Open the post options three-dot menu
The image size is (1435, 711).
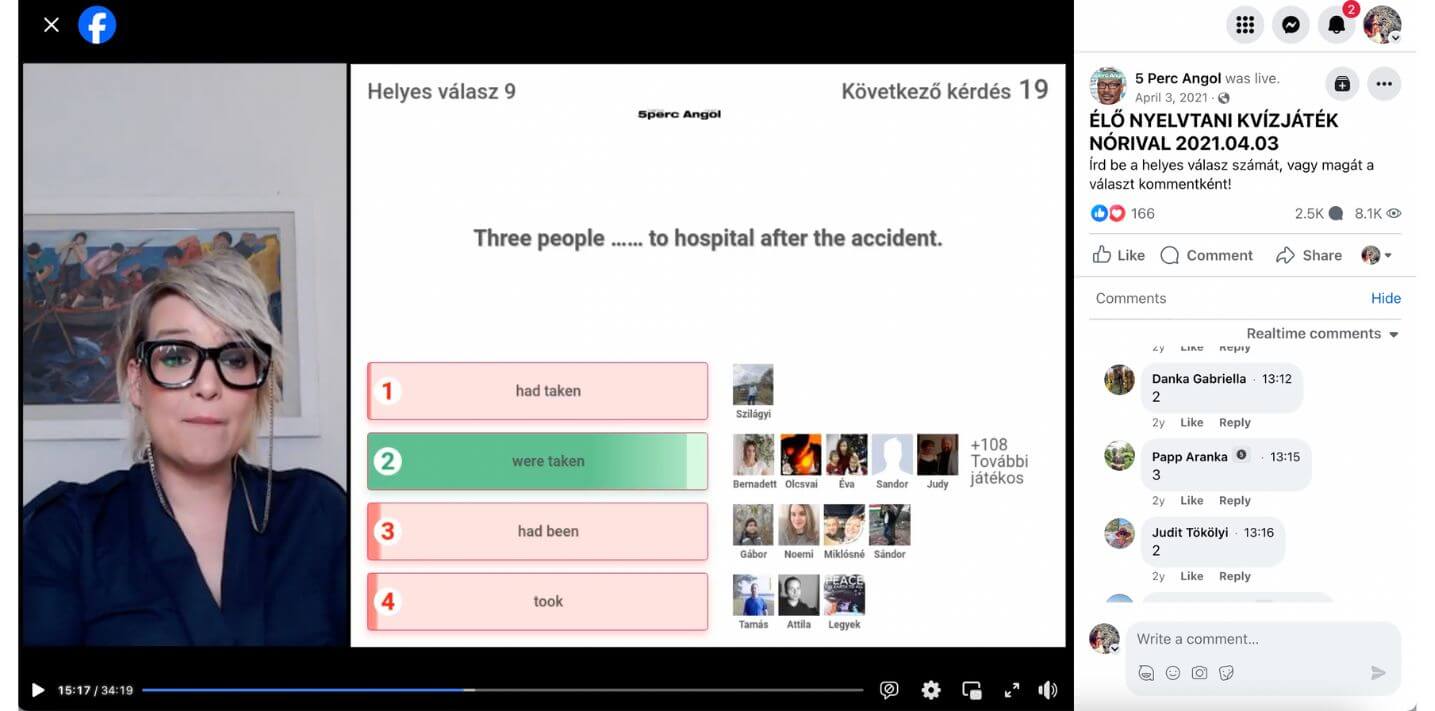1384,84
